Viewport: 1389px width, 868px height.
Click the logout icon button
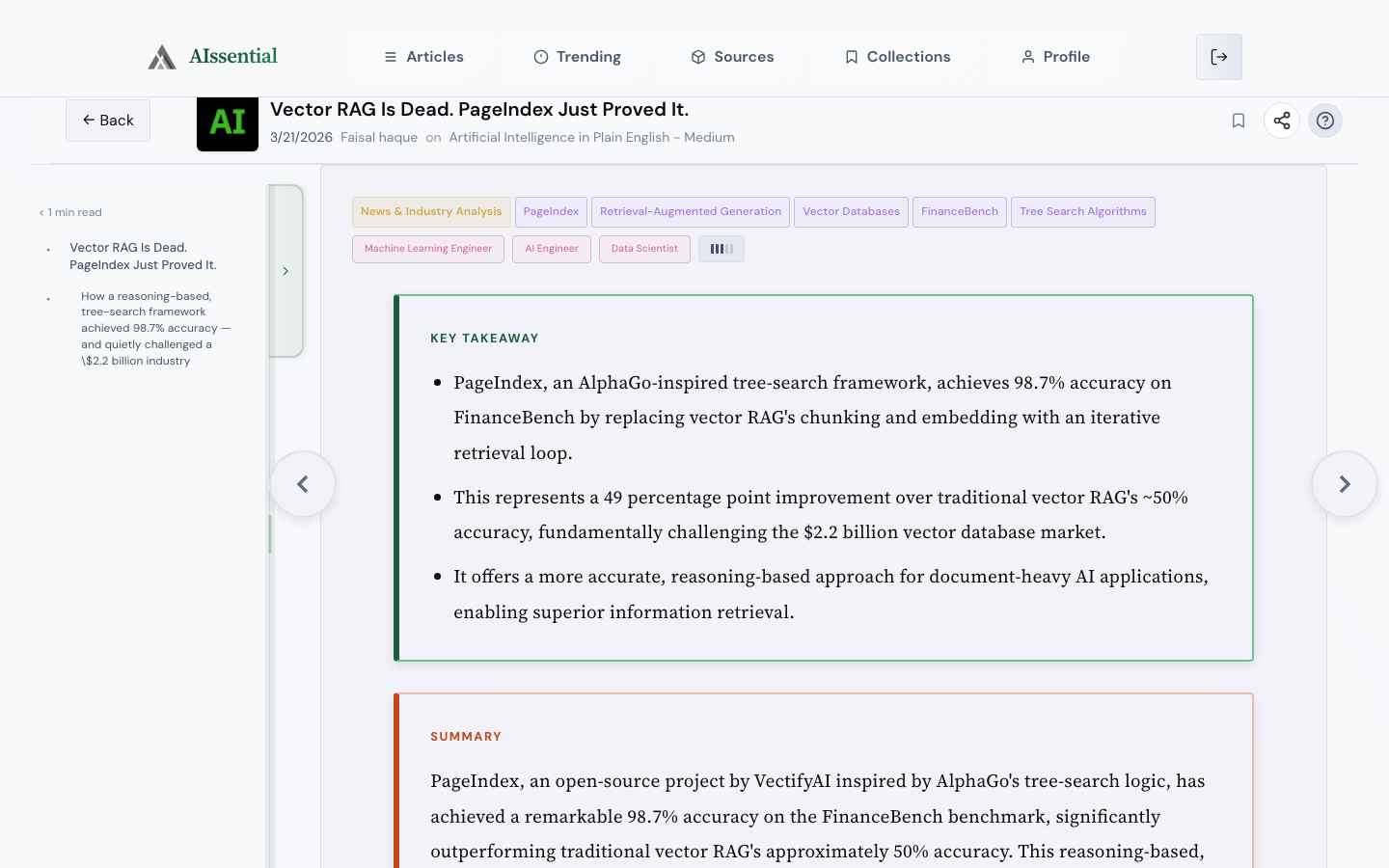pos(1219,57)
